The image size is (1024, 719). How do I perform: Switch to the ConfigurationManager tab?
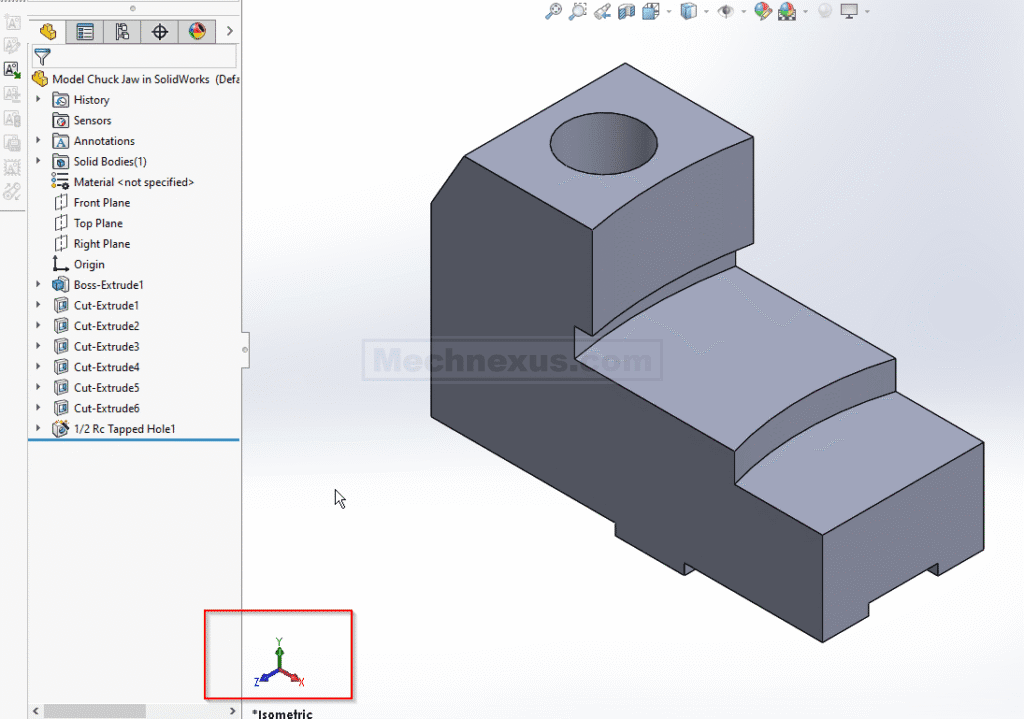click(123, 31)
